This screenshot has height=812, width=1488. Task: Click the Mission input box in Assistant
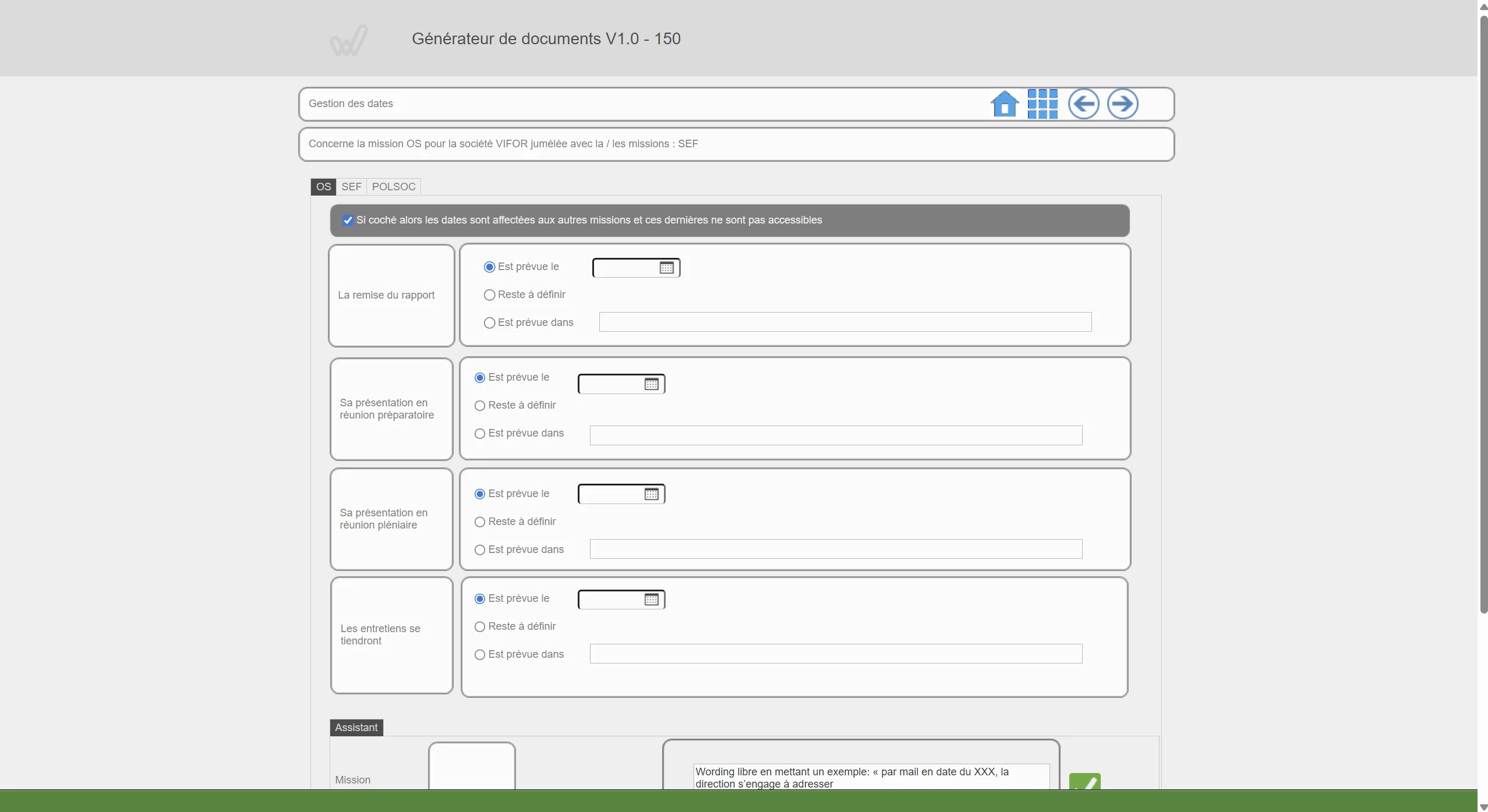472,767
